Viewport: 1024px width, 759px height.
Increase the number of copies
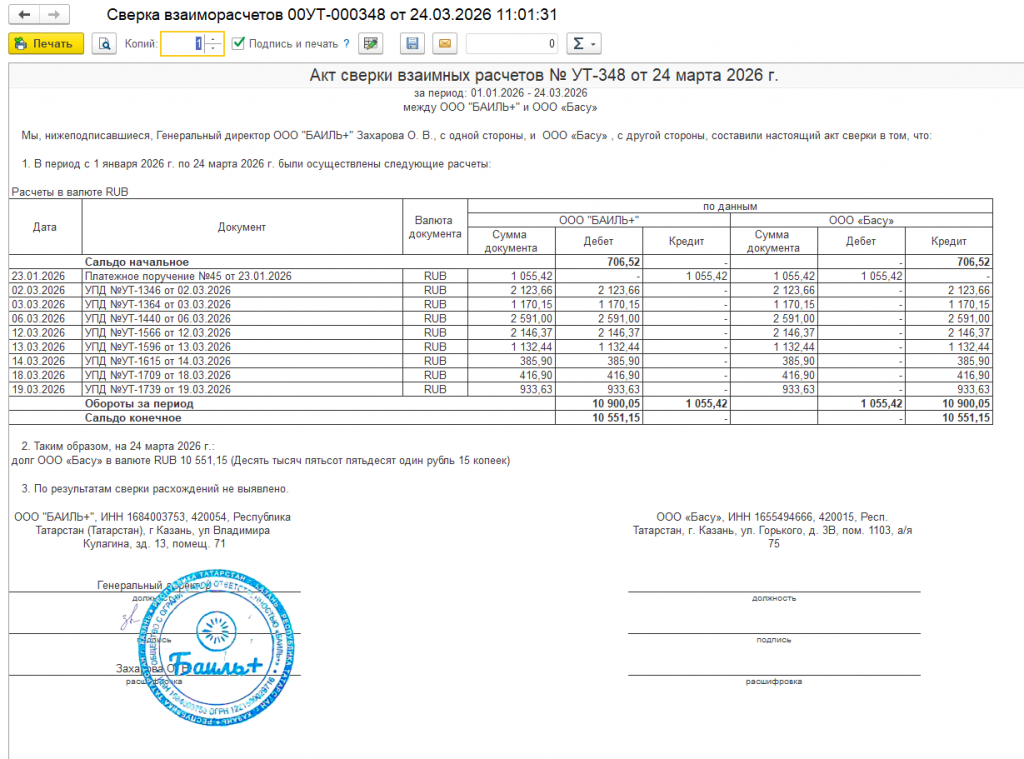point(214,39)
